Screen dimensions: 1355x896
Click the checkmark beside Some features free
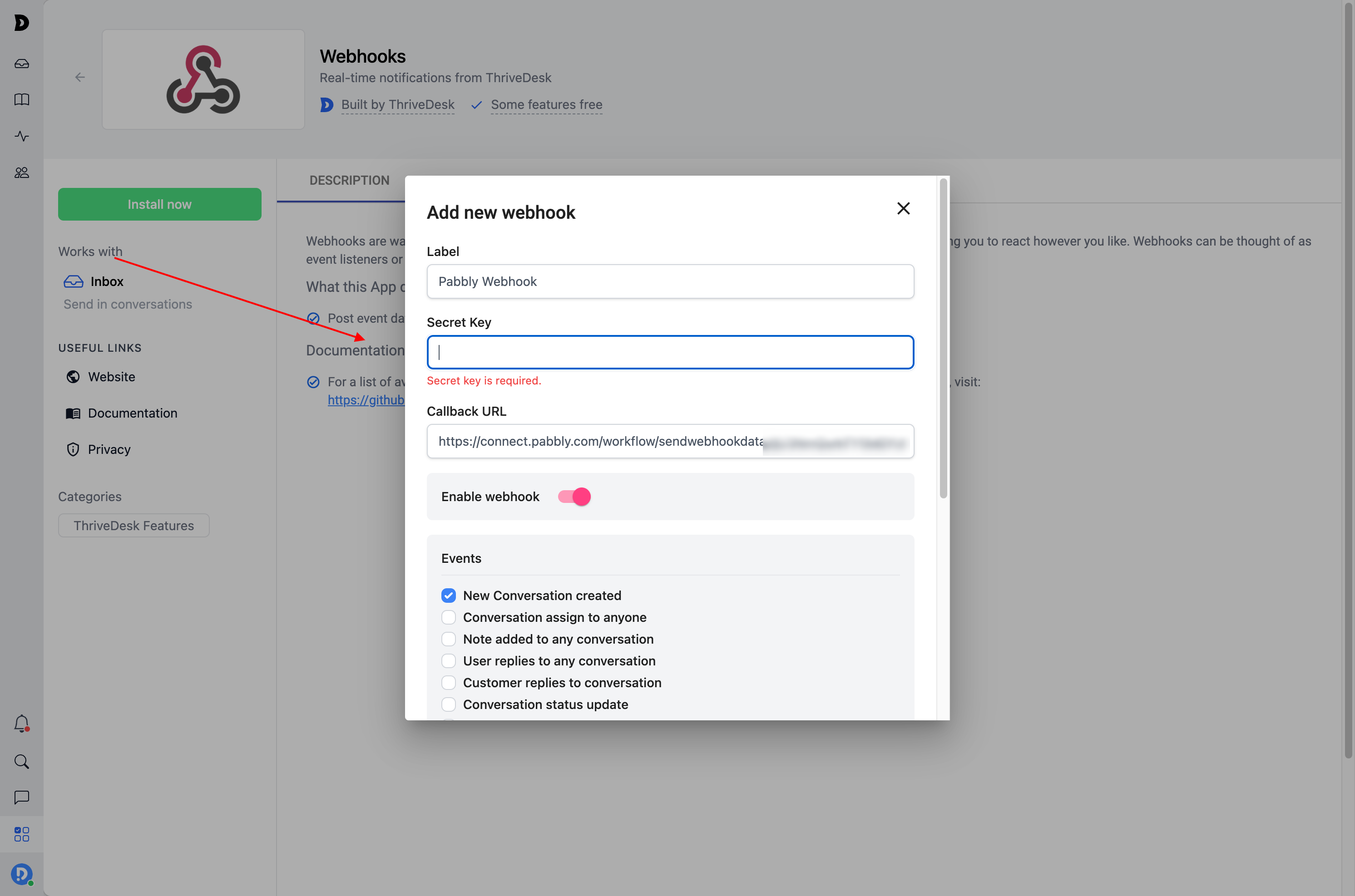477,105
